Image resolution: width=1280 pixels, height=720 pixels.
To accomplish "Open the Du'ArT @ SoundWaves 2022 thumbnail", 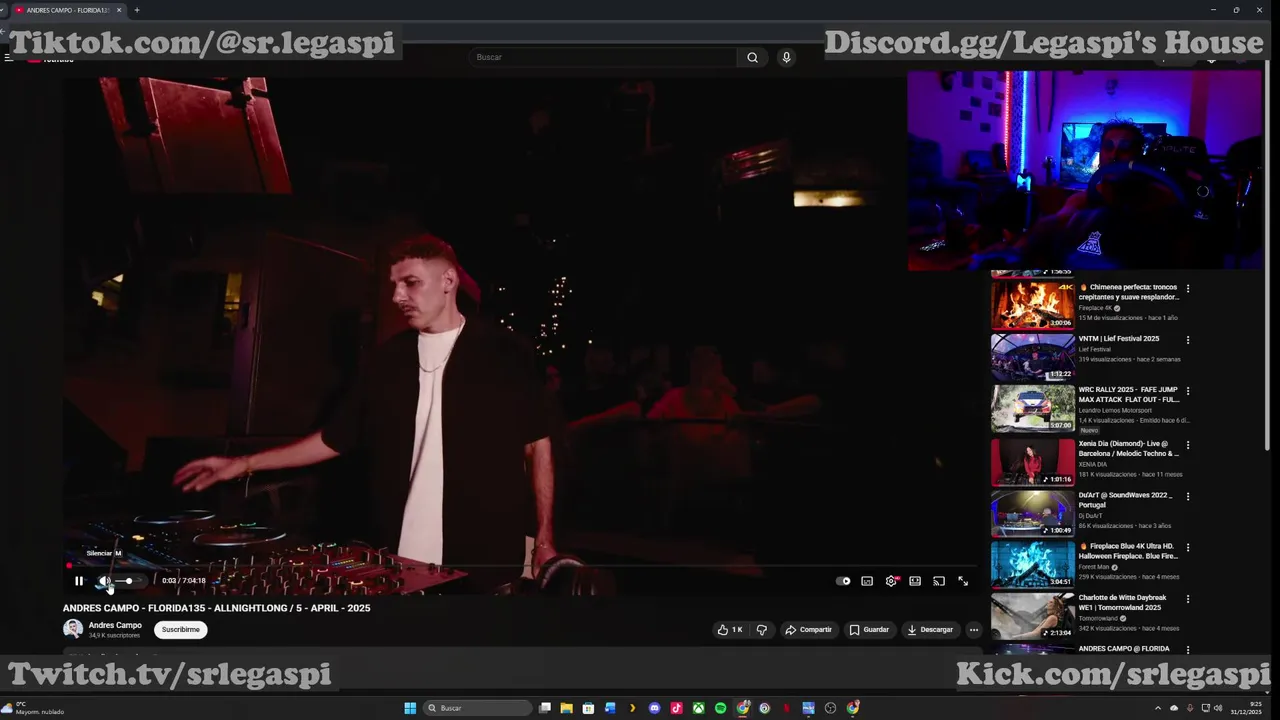I will tap(1033, 514).
